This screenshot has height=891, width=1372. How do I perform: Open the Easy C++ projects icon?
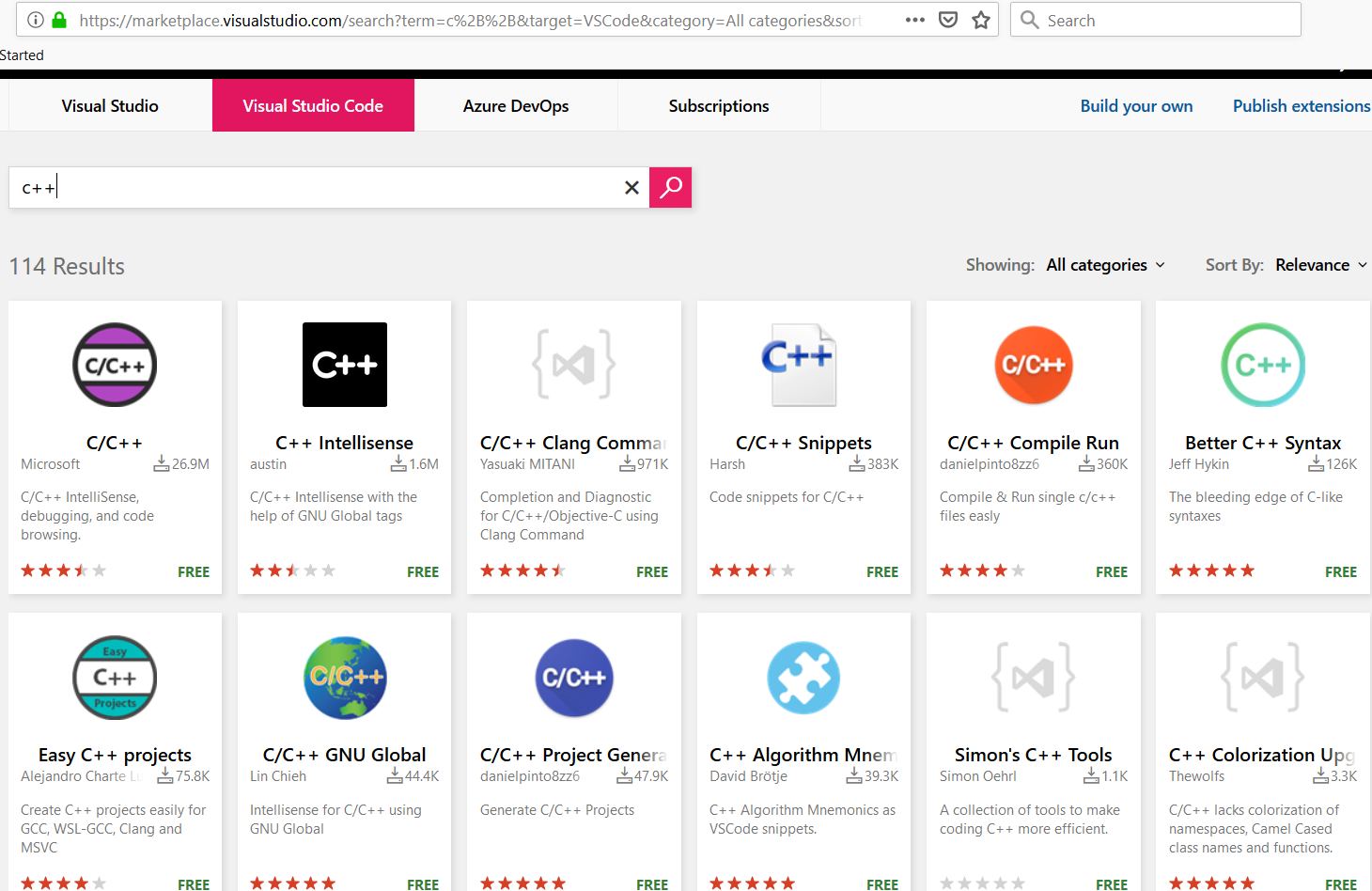115,678
